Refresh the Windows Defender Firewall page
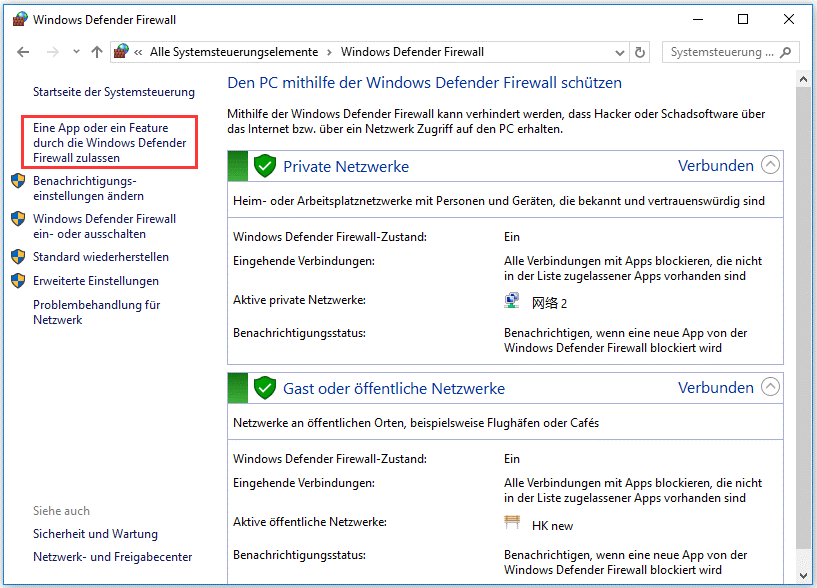Image resolution: width=817 pixels, height=588 pixels. point(640,52)
